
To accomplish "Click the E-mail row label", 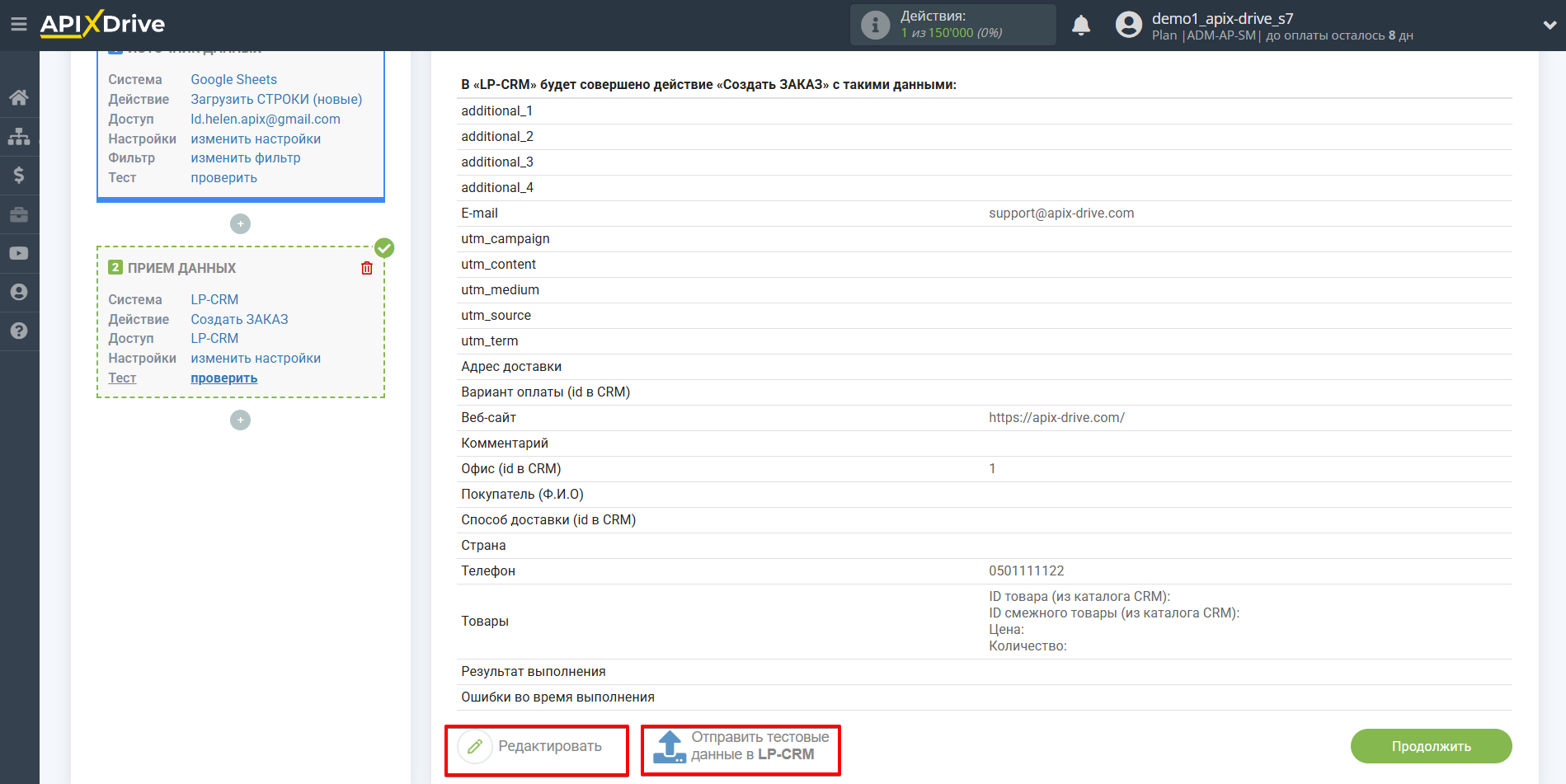I will 479,213.
